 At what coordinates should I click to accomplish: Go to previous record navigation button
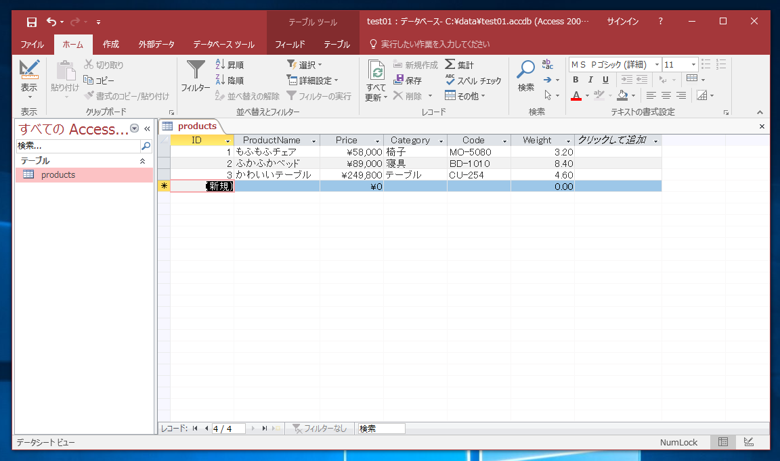point(206,428)
